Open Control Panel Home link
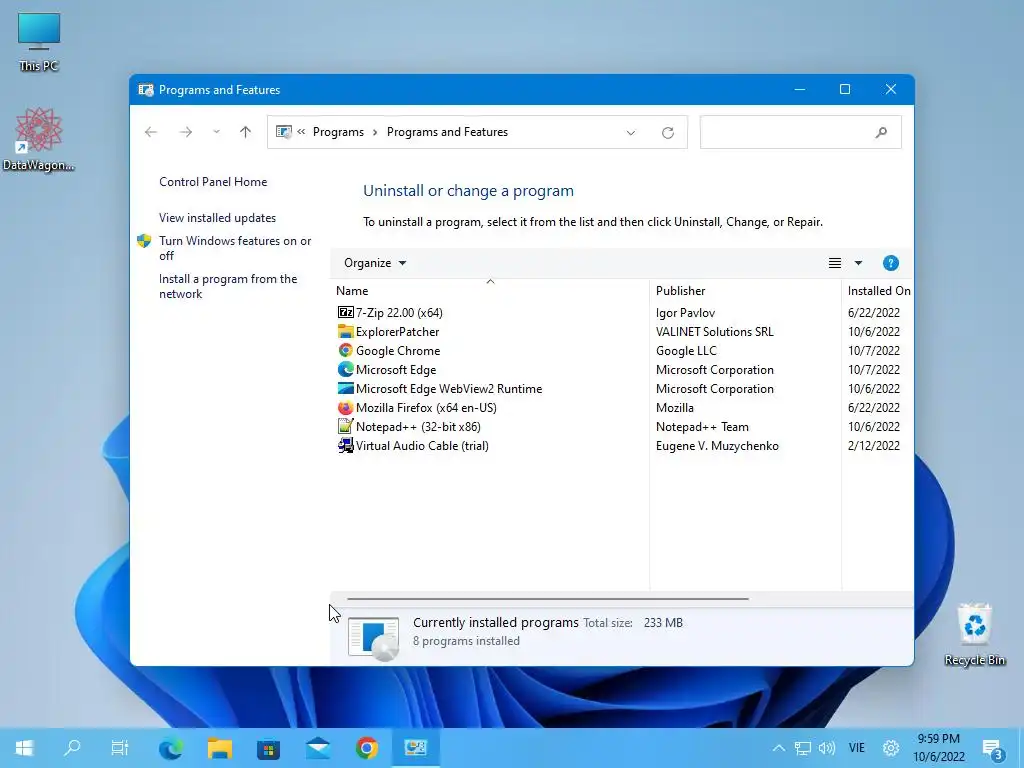This screenshot has width=1024, height=768. point(213,182)
